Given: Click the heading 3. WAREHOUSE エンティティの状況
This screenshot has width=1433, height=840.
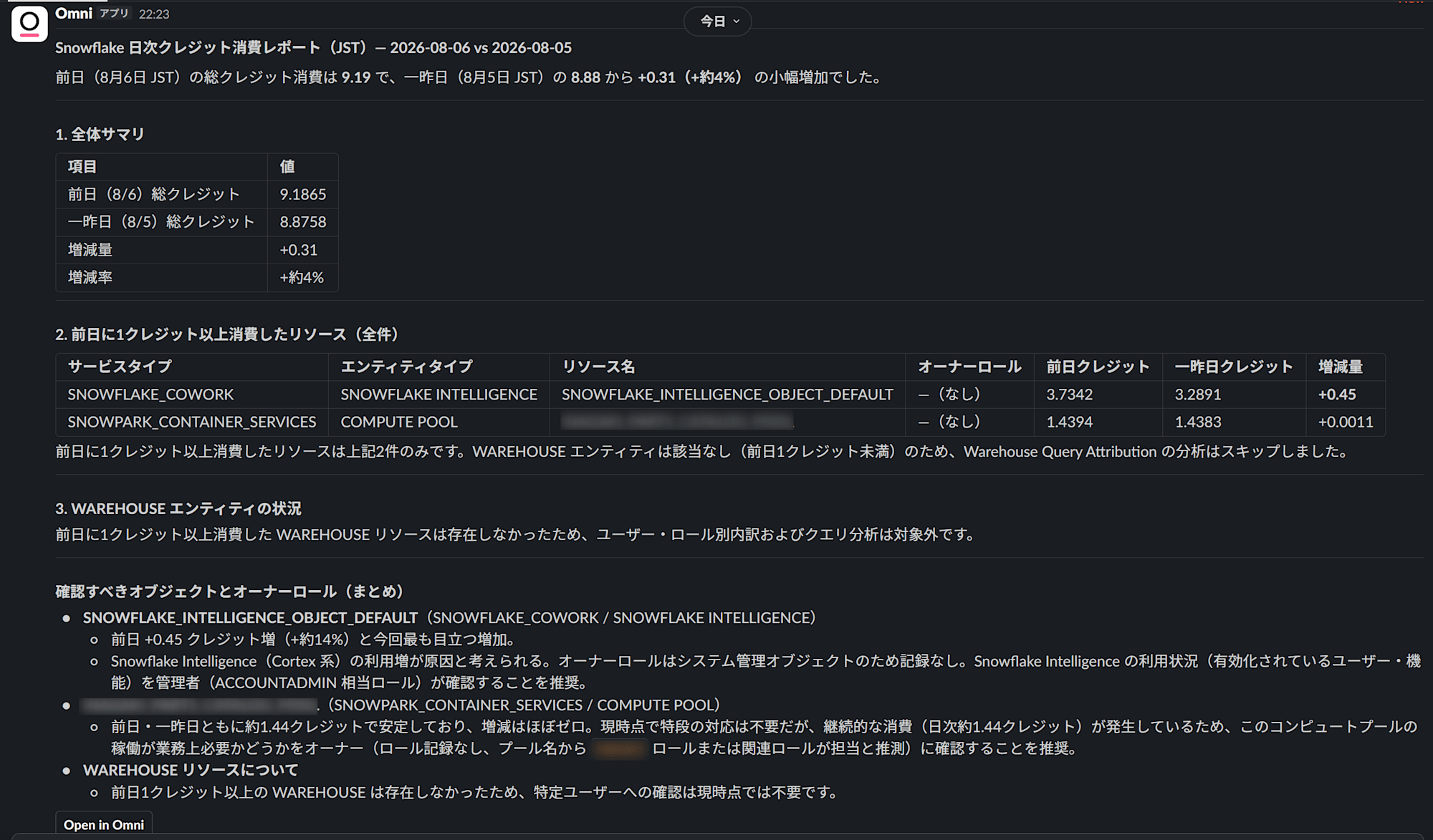Looking at the screenshot, I should point(178,508).
